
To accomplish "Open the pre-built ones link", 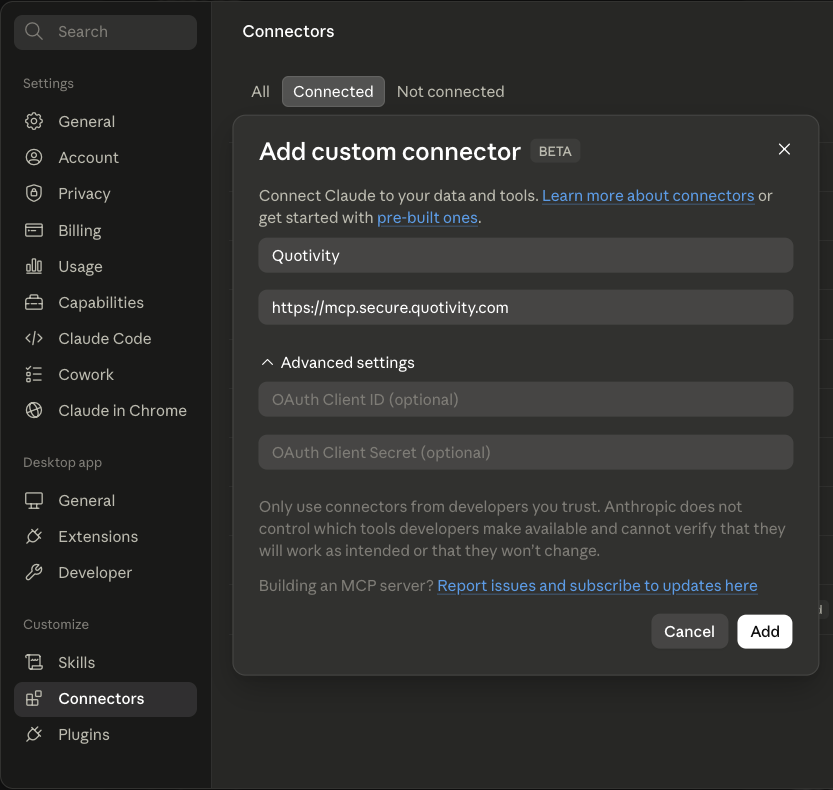I will [x=427, y=217].
